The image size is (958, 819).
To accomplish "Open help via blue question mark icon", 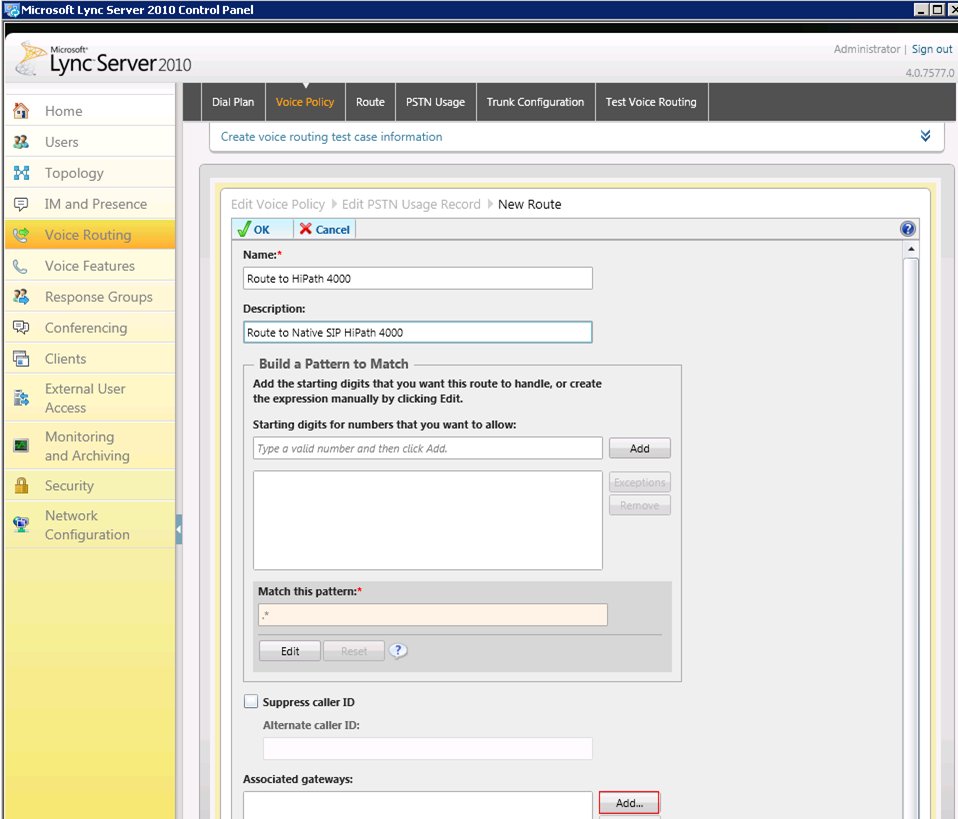I will [x=907, y=229].
